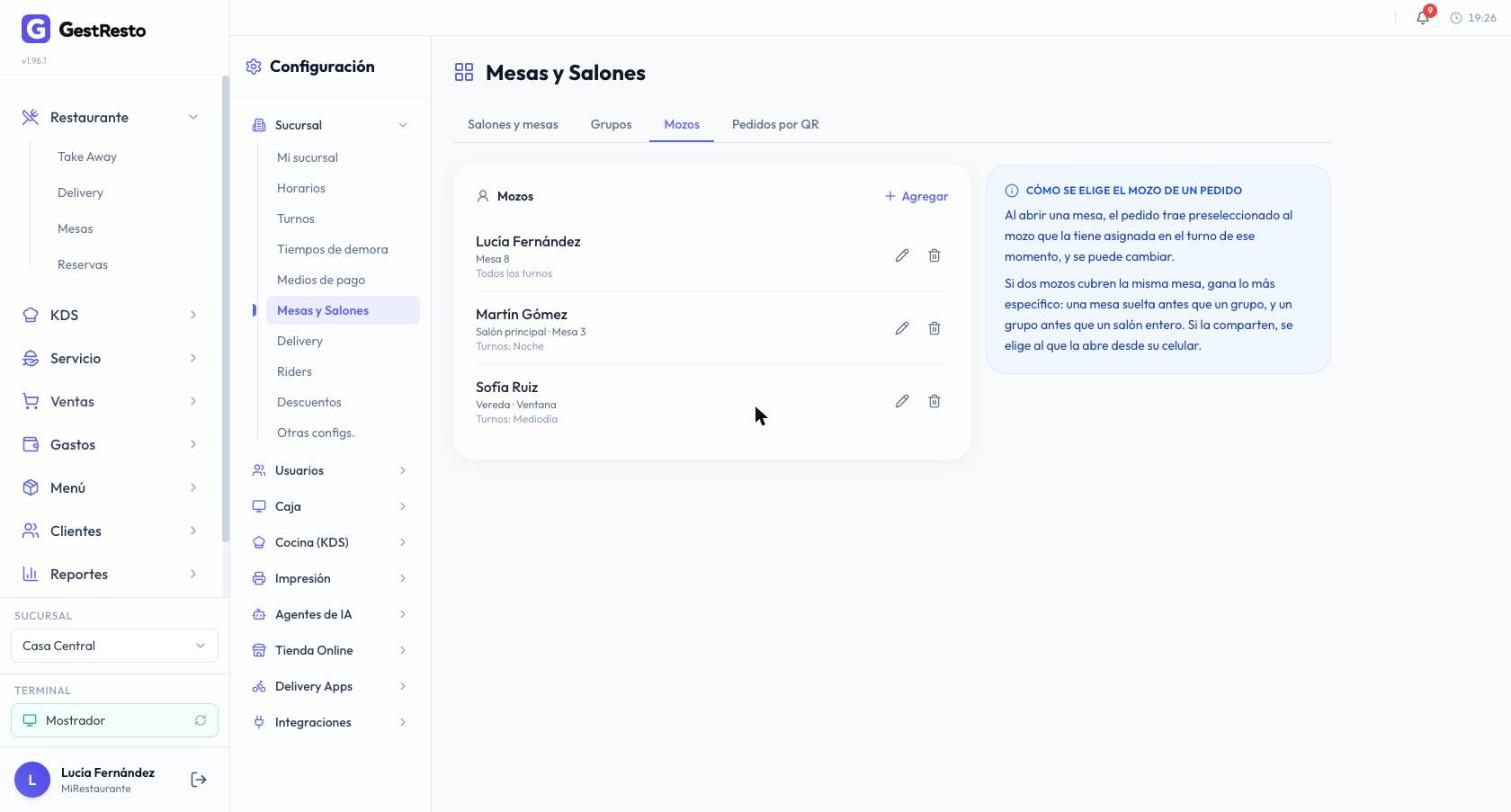The image size is (1511, 812).
Task: Click the Mesas y Salones grid icon
Action: [464, 72]
